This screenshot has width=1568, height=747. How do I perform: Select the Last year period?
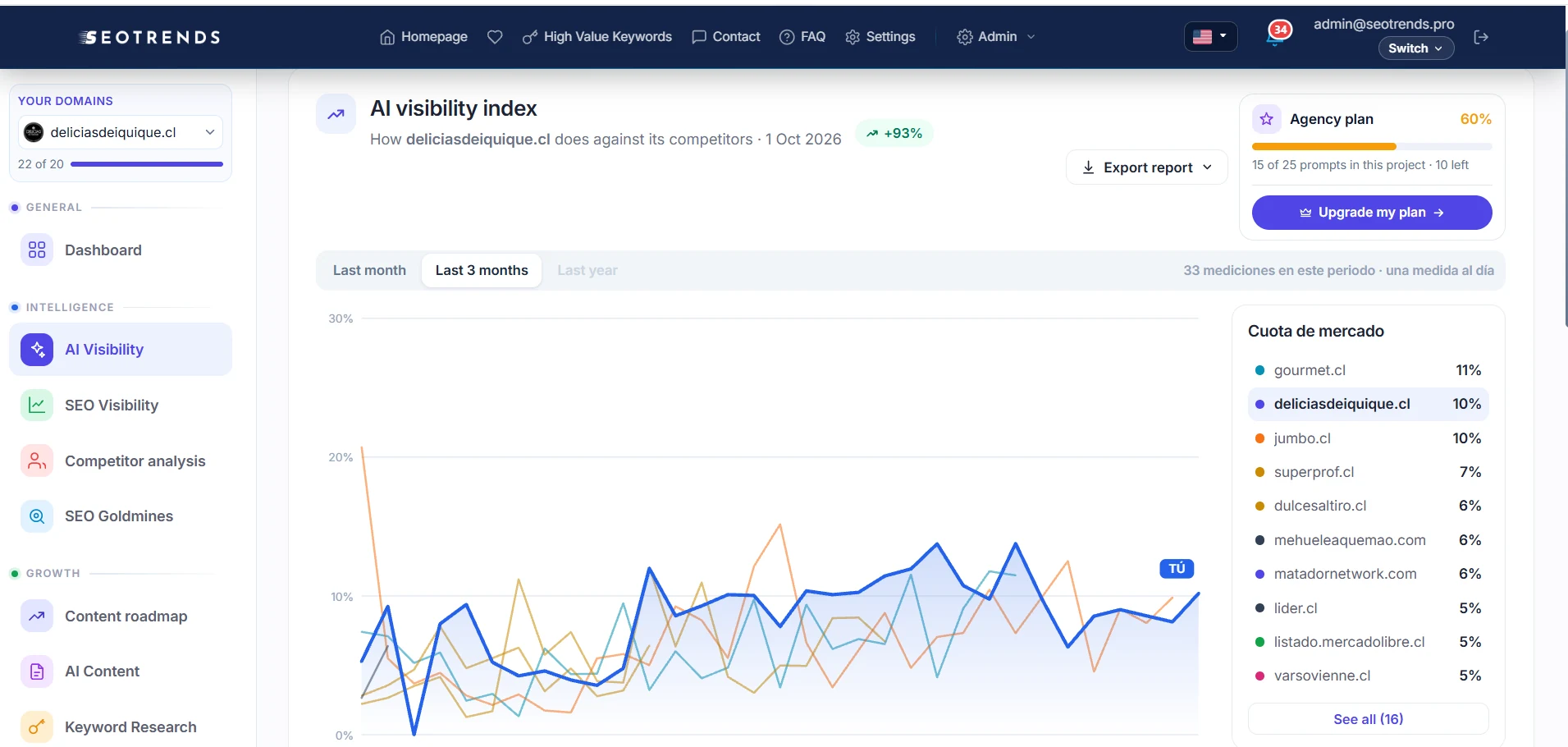tap(587, 270)
